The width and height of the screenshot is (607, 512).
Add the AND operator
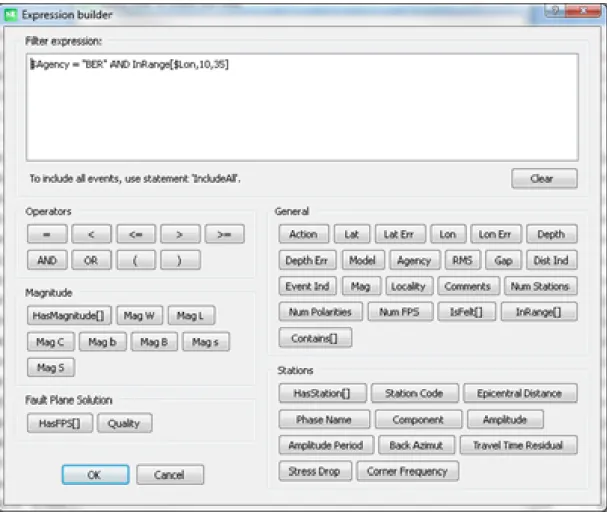click(x=47, y=260)
